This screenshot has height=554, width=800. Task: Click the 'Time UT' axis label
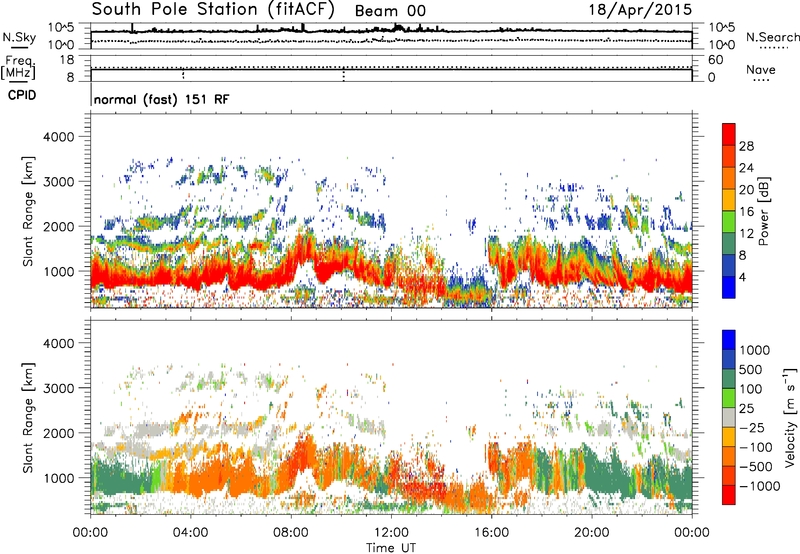(x=391, y=547)
